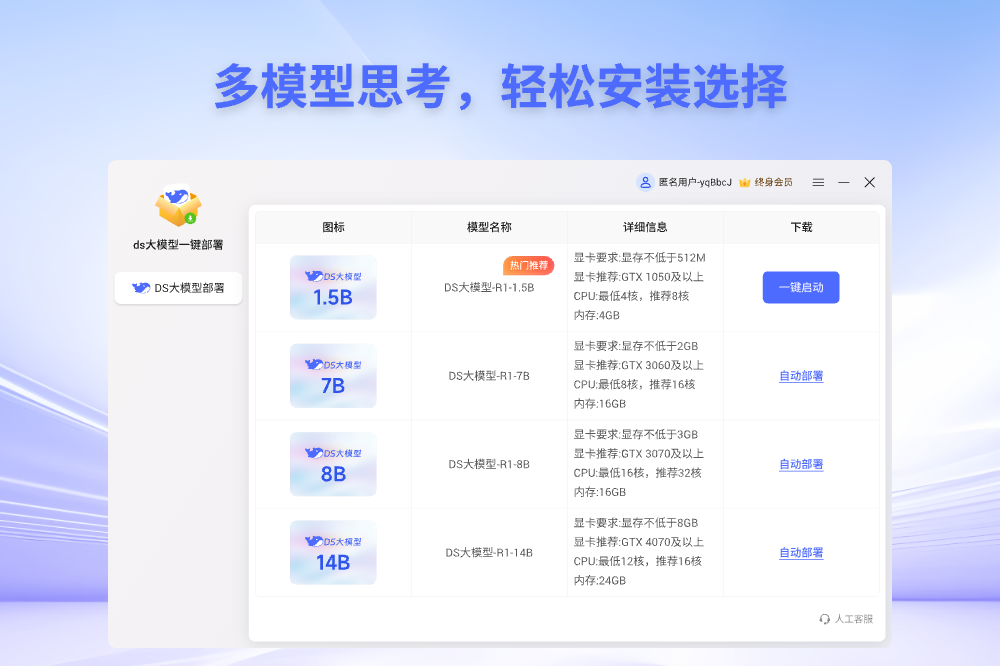Minimize the application window
Viewport: 1000px width, 666px height.
(x=844, y=182)
